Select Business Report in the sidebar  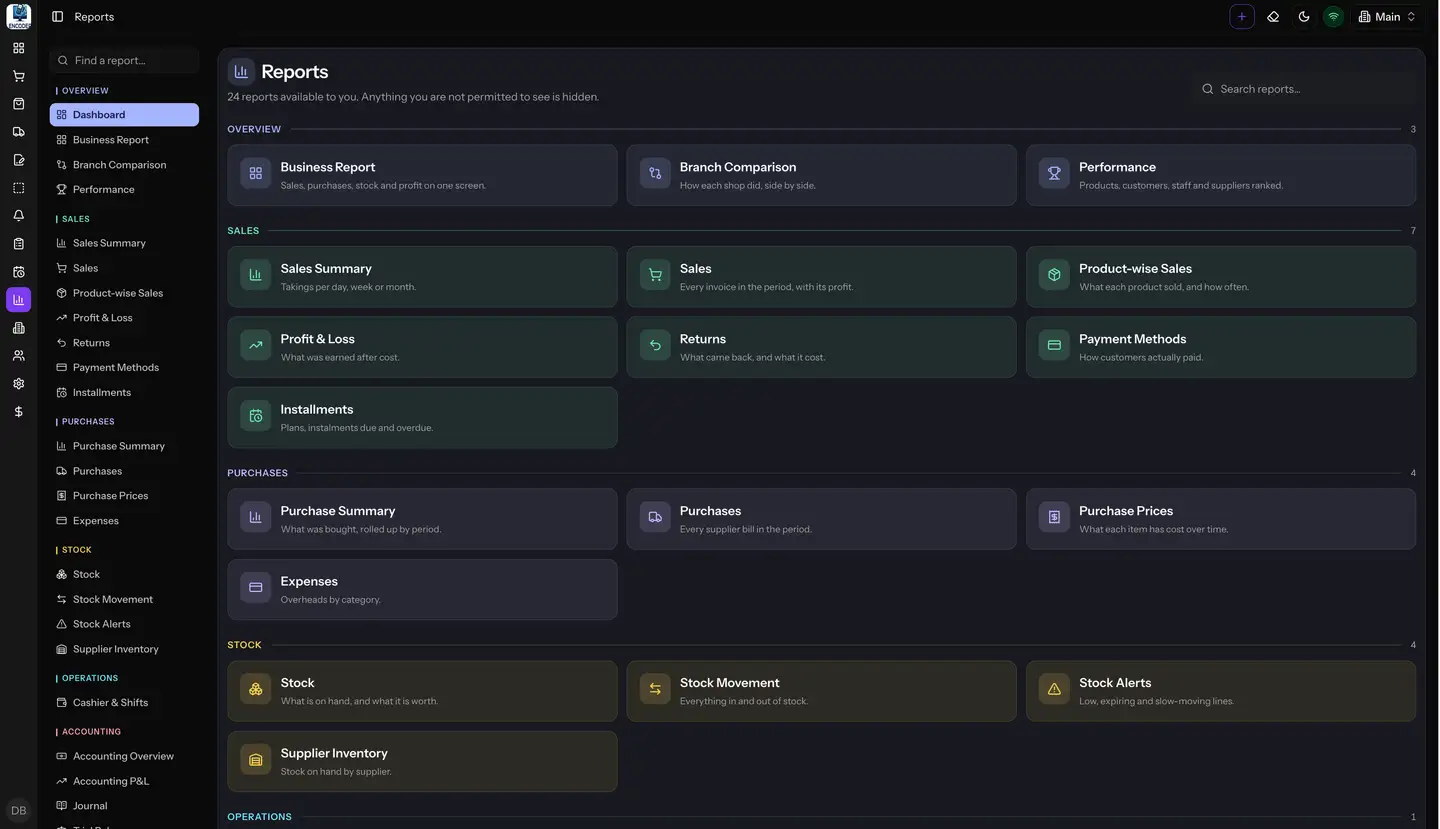[x=124, y=140]
